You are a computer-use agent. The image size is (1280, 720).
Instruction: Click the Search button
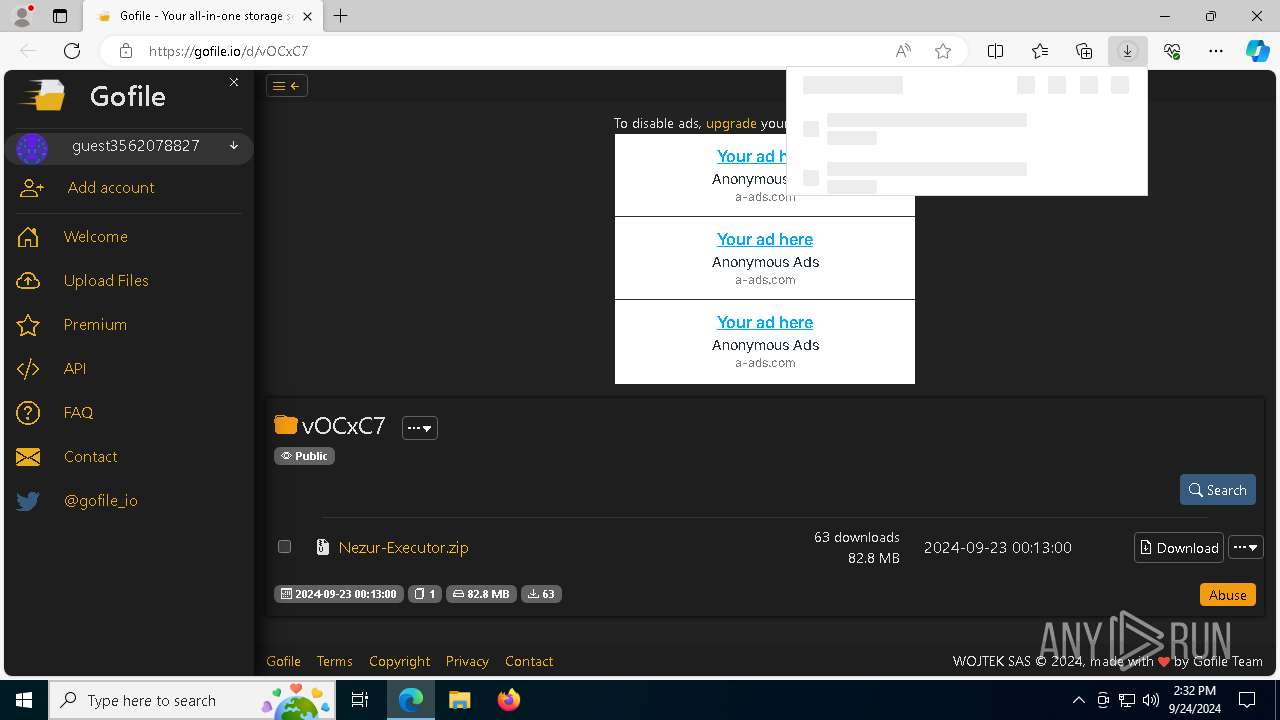1218,490
